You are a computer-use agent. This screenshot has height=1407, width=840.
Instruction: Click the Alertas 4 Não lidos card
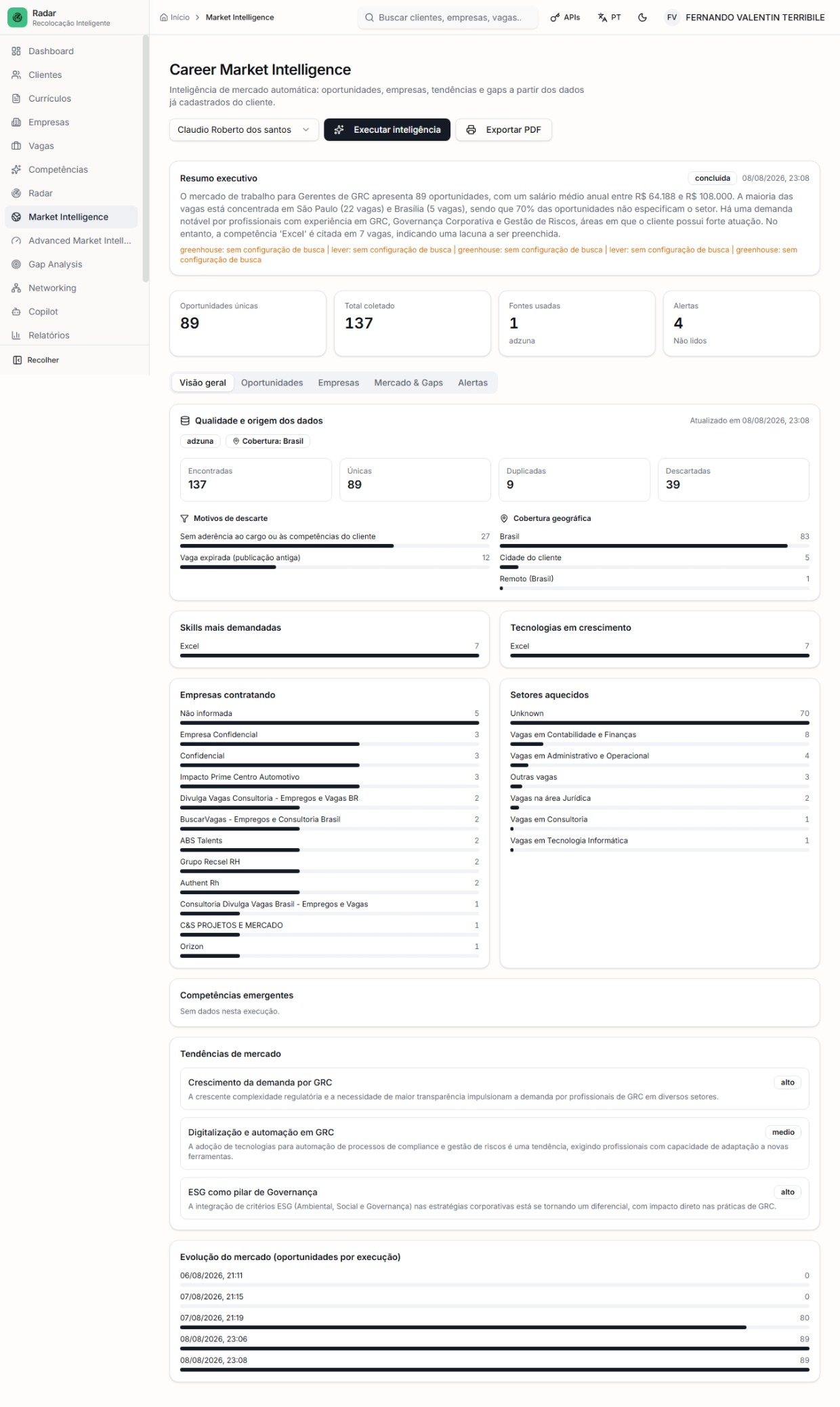742,323
